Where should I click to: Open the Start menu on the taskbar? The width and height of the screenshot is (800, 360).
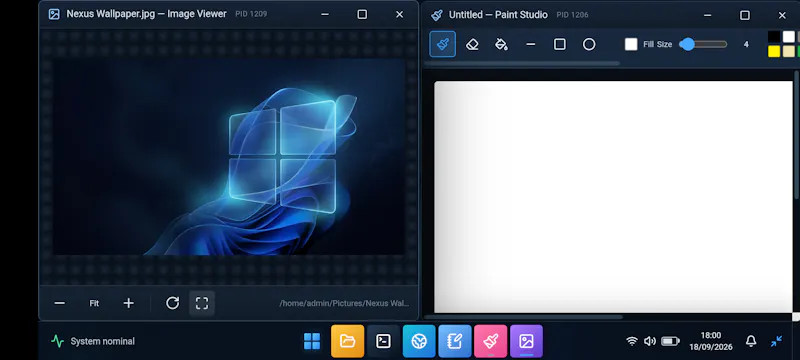click(312, 341)
